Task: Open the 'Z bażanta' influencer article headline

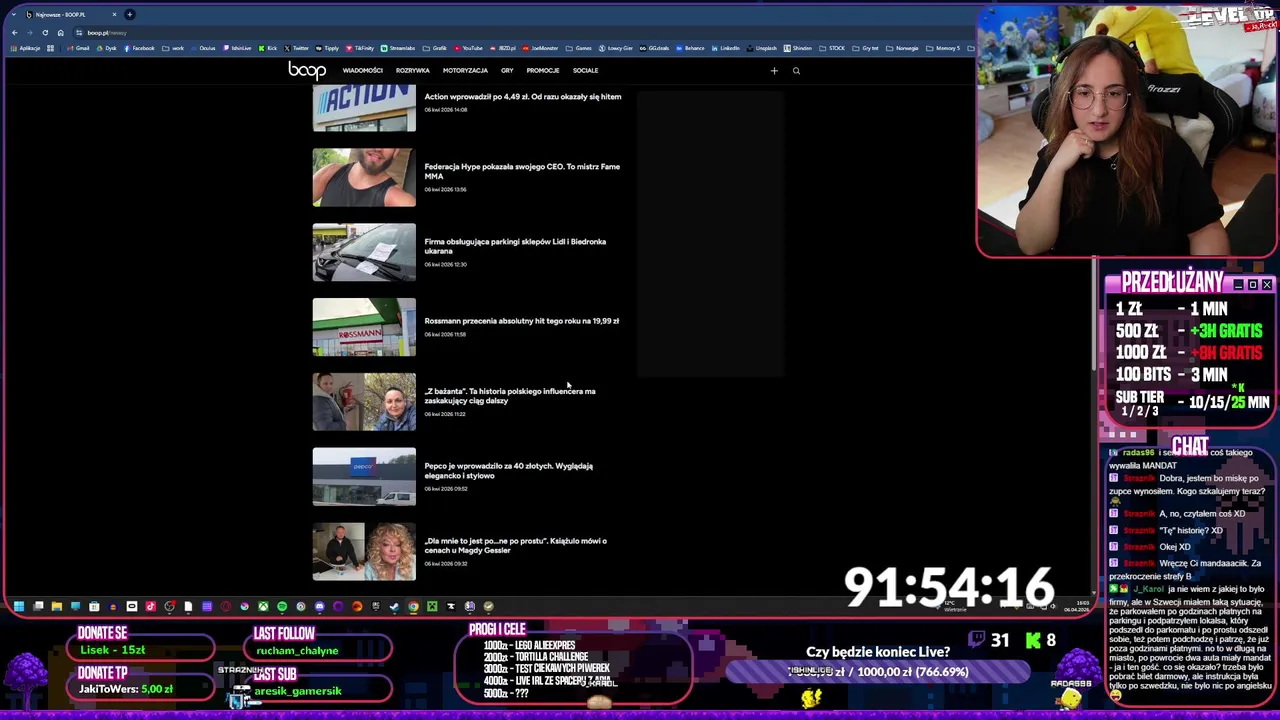Action: tap(510, 396)
